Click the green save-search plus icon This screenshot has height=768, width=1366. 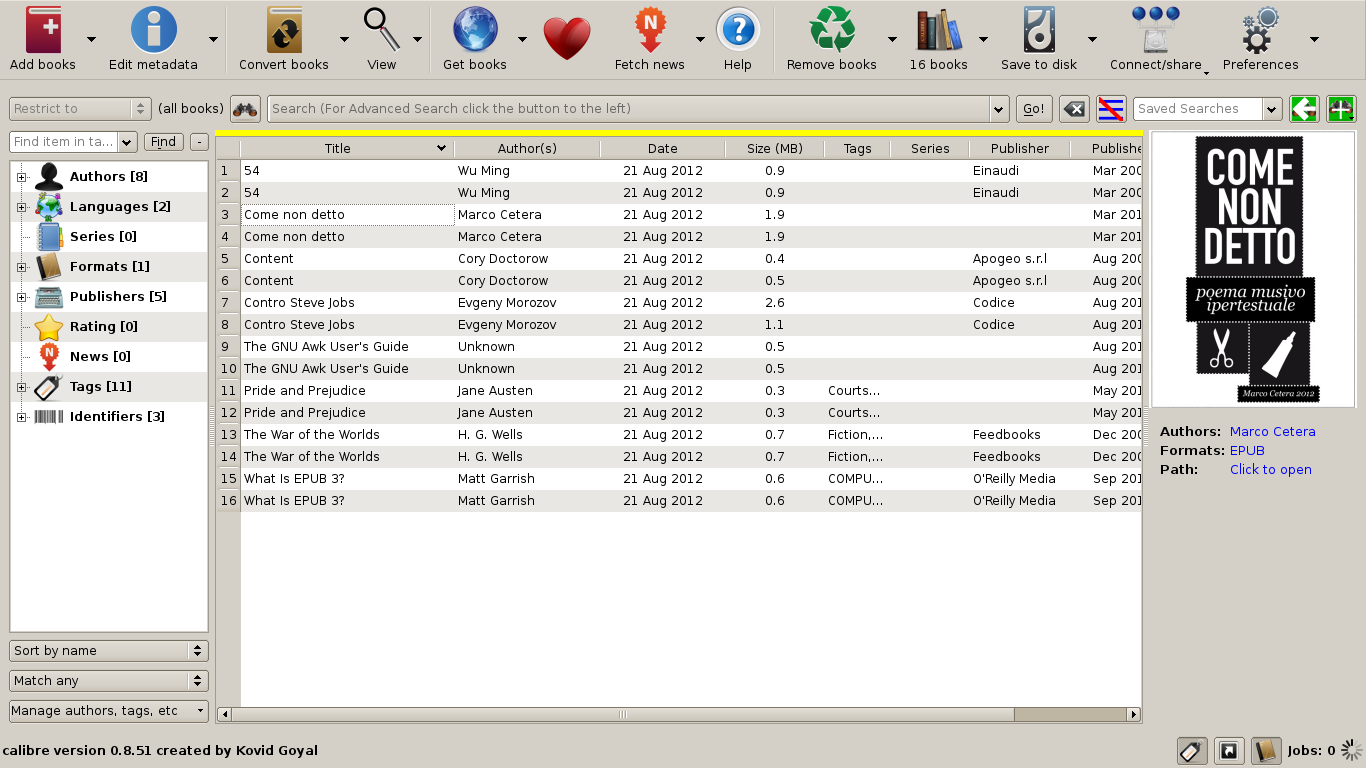coord(1341,109)
